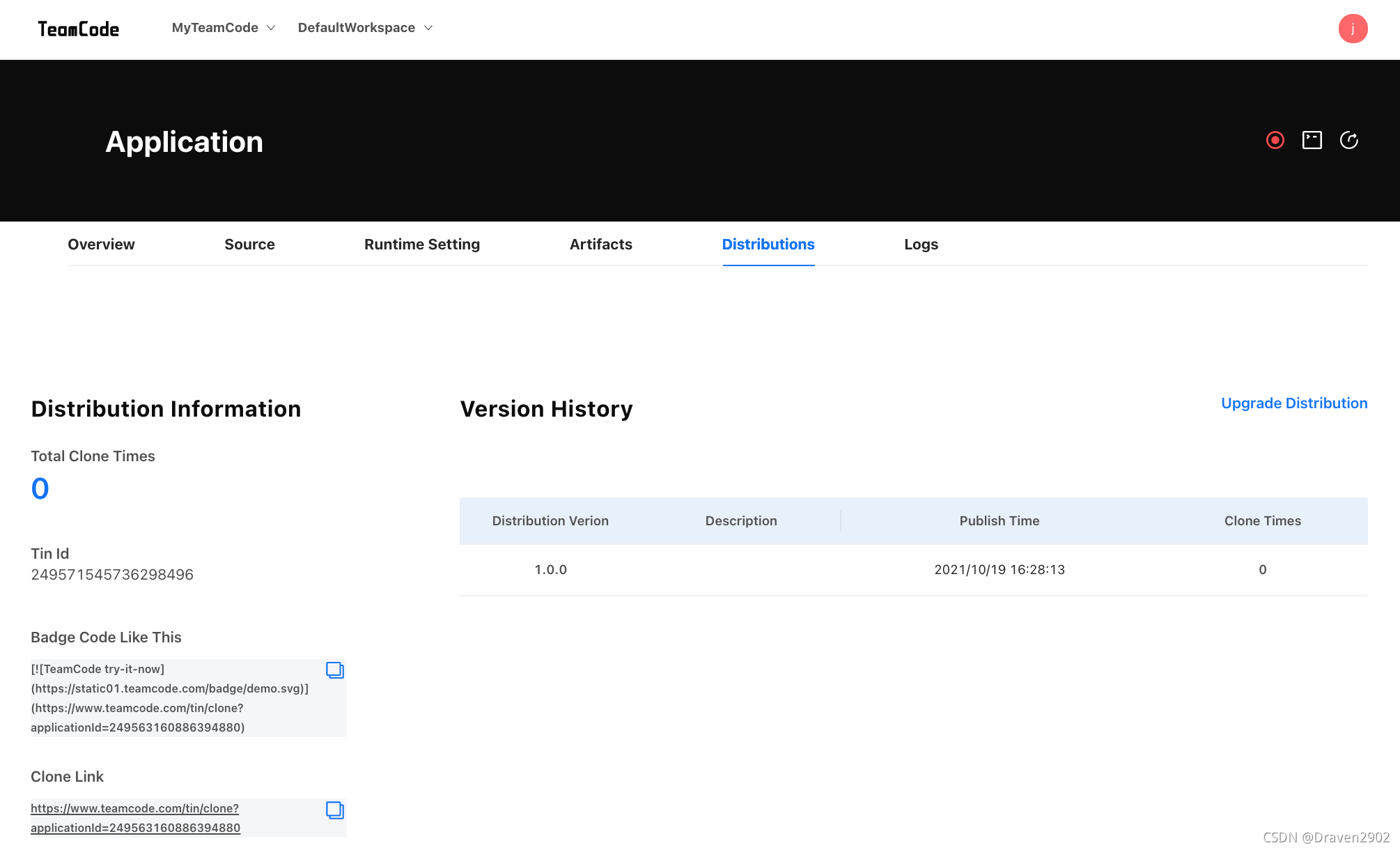Go to the Artifacts tab
Image resolution: width=1400 pixels, height=850 pixels.
pos(600,245)
